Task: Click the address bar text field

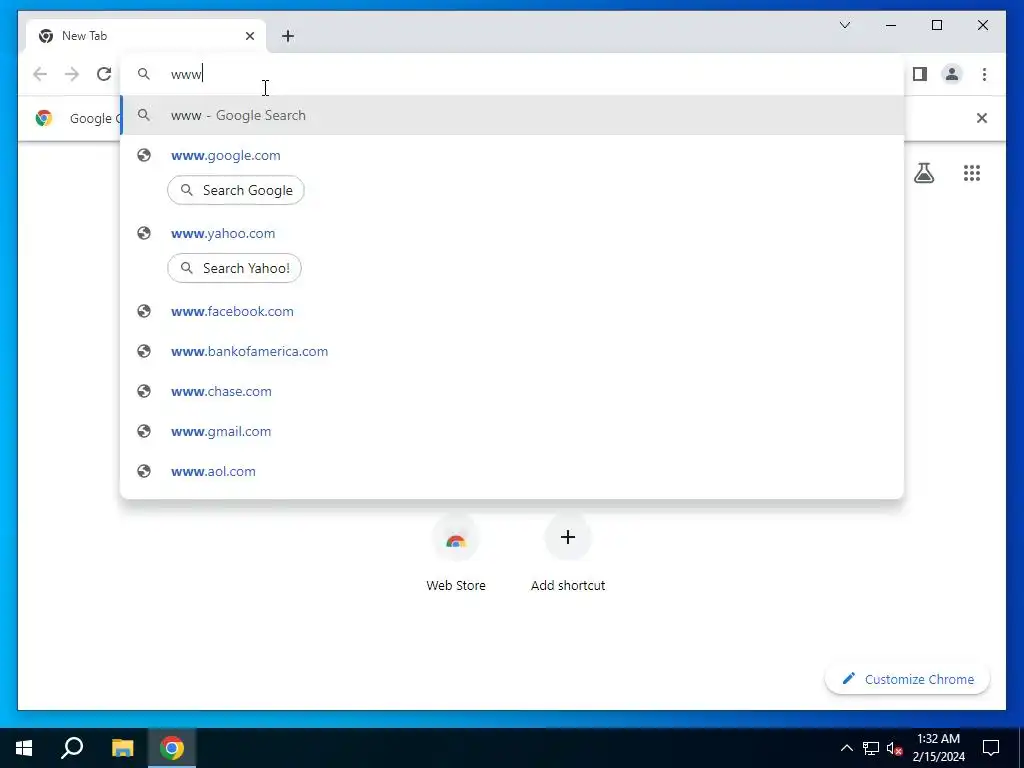Action: (x=511, y=74)
